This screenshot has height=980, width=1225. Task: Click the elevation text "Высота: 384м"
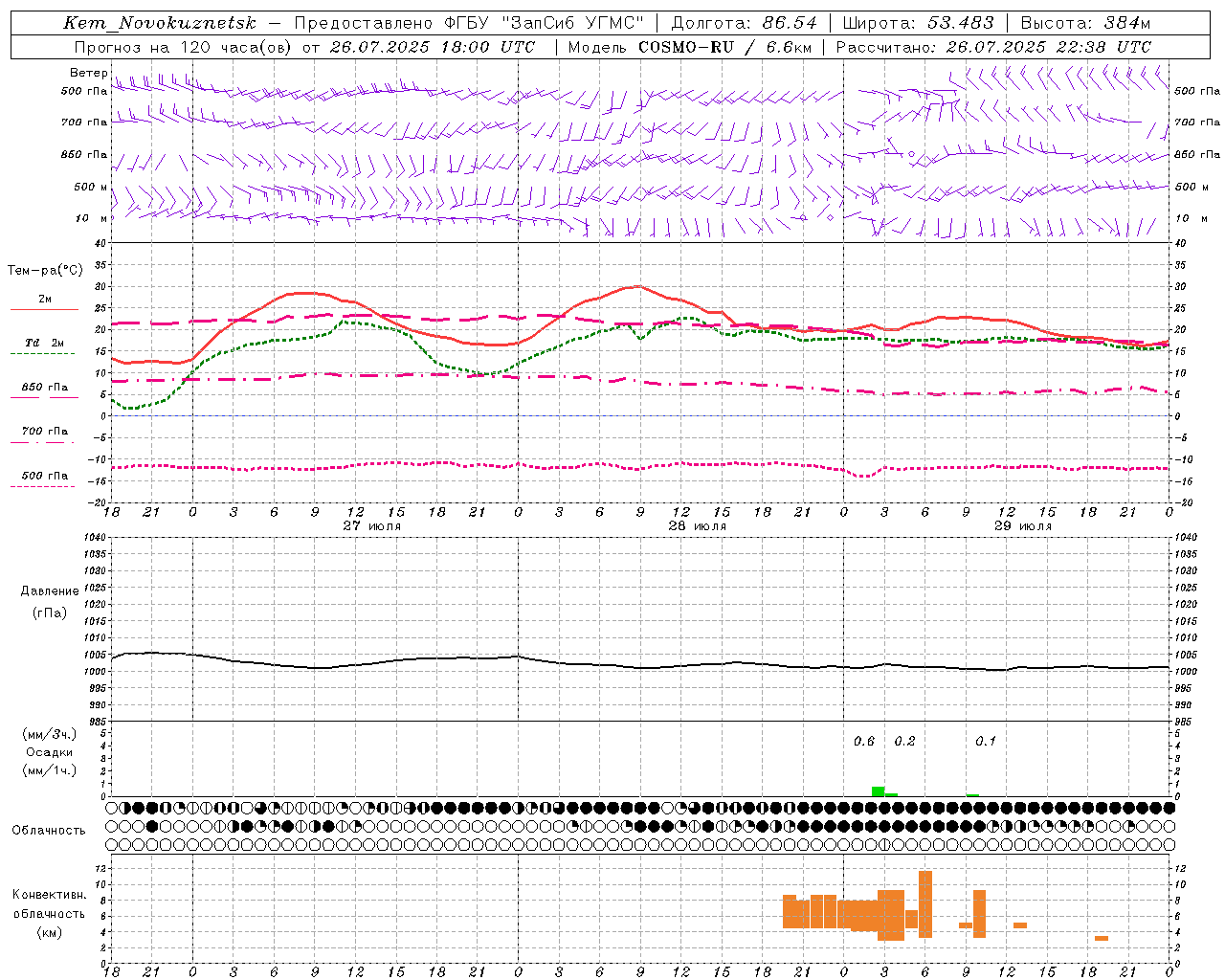pos(1085,23)
